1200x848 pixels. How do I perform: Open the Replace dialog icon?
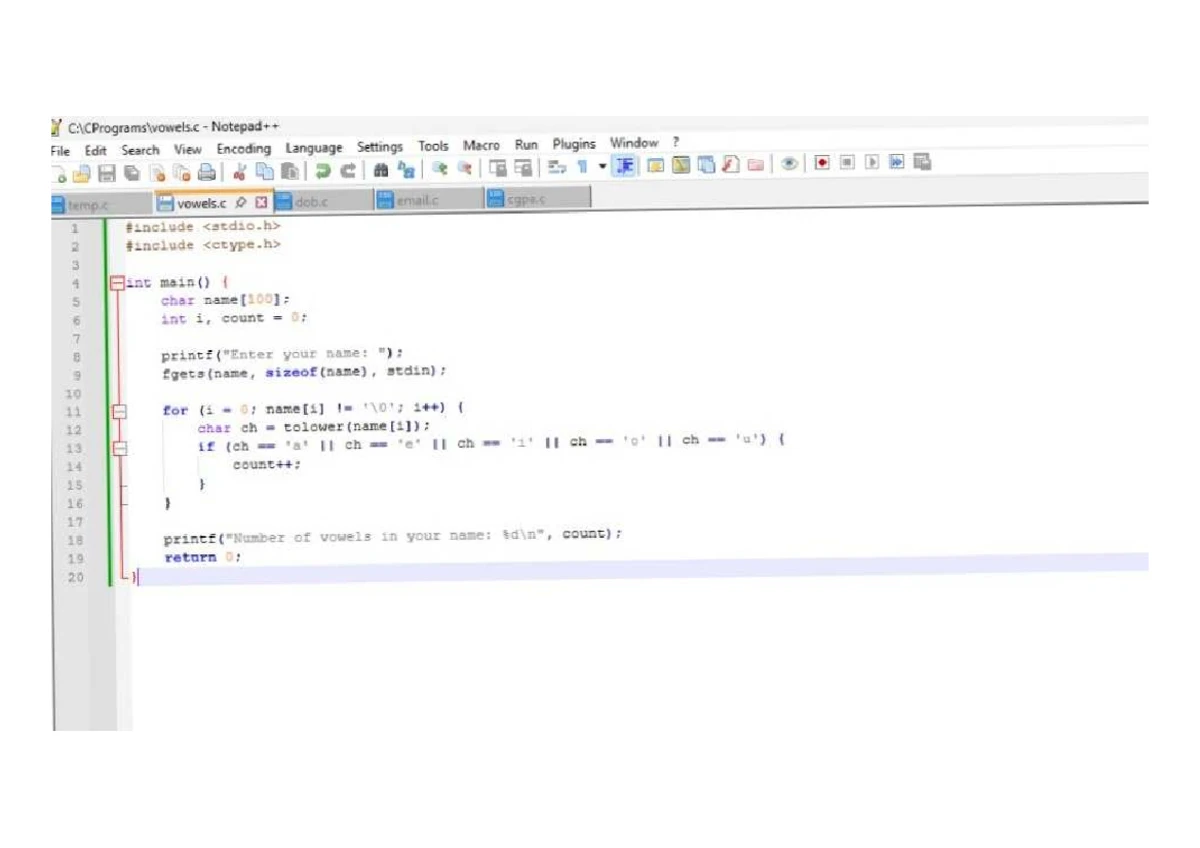click(406, 170)
